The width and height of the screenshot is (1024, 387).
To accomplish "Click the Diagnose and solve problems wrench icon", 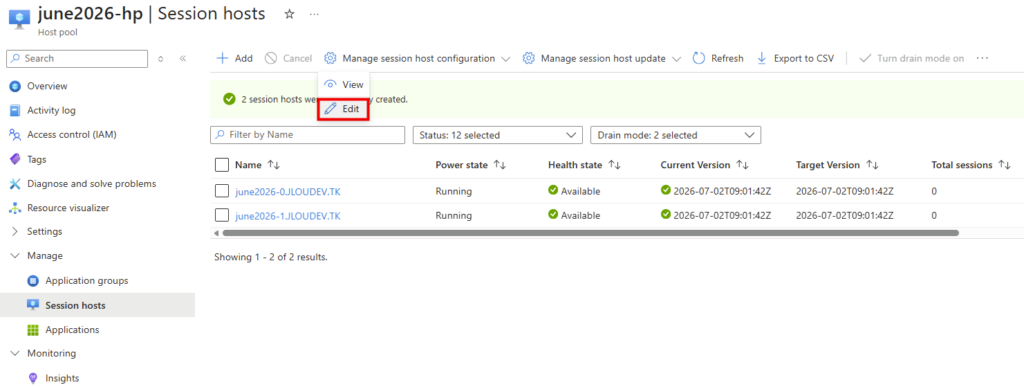I will [x=15, y=183].
